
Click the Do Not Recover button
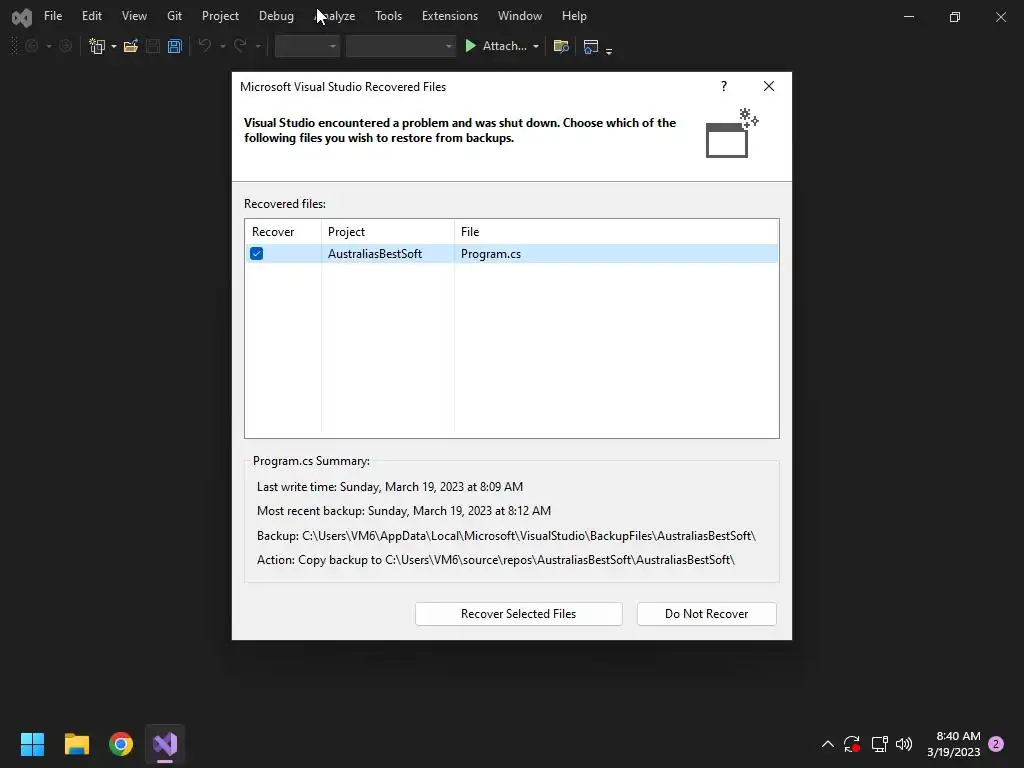(x=707, y=614)
